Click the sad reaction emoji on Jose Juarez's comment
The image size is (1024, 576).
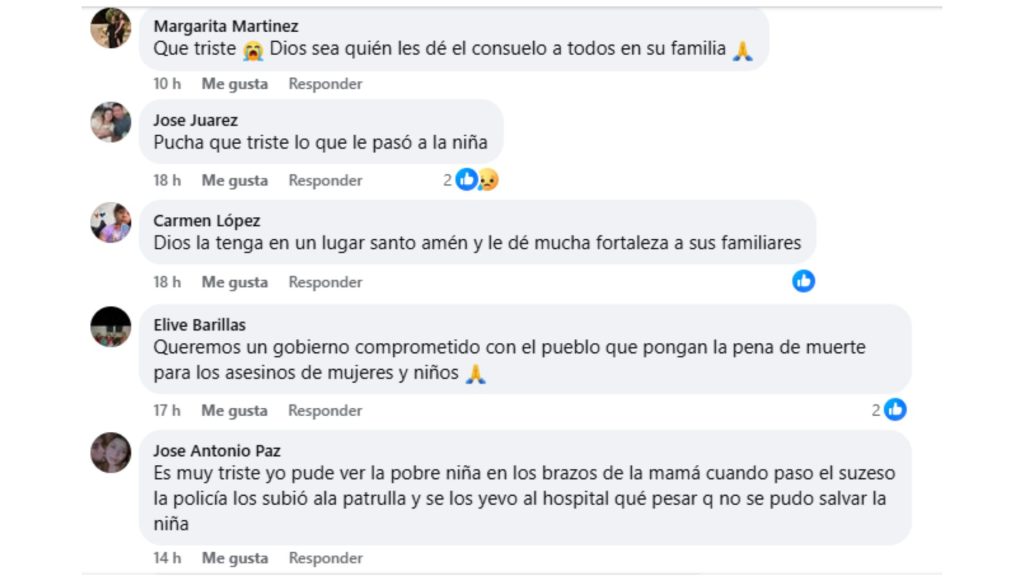[486, 179]
